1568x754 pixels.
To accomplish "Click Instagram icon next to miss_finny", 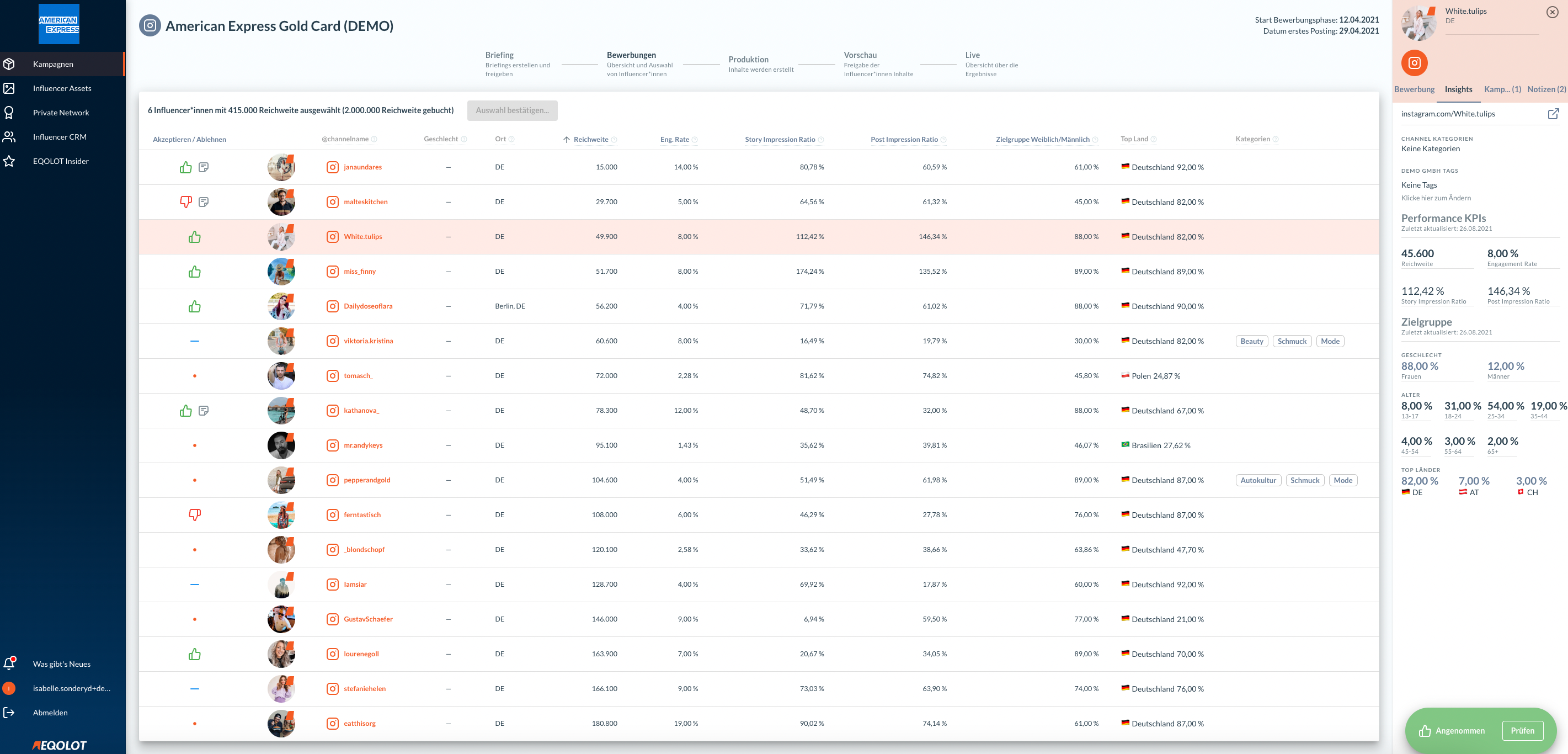I will tap(332, 272).
